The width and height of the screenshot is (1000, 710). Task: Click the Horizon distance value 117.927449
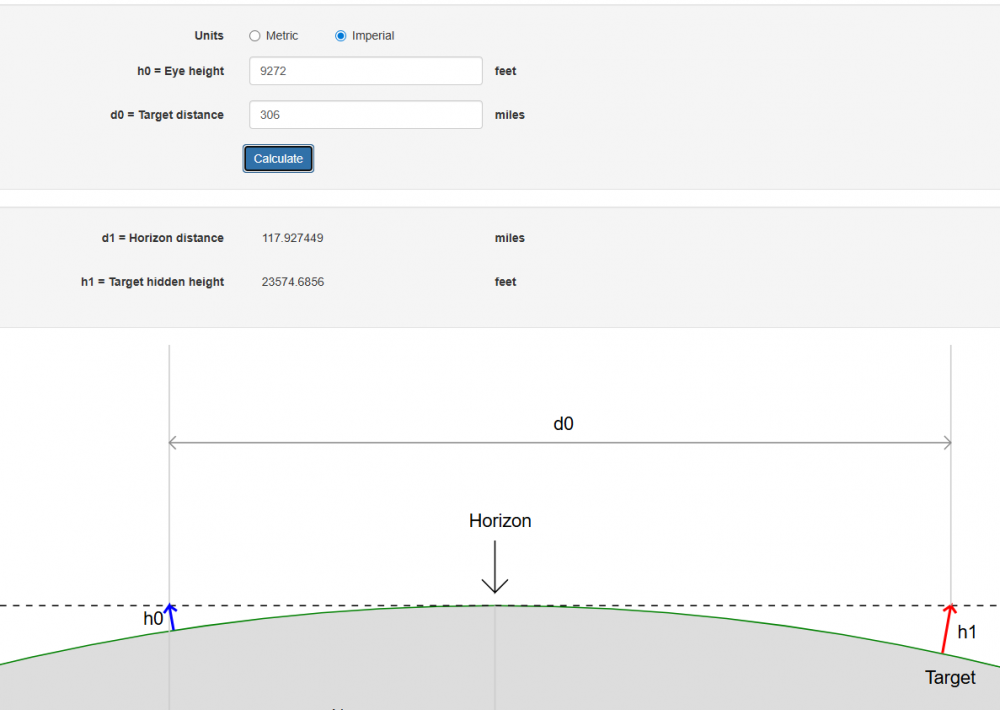tap(292, 239)
